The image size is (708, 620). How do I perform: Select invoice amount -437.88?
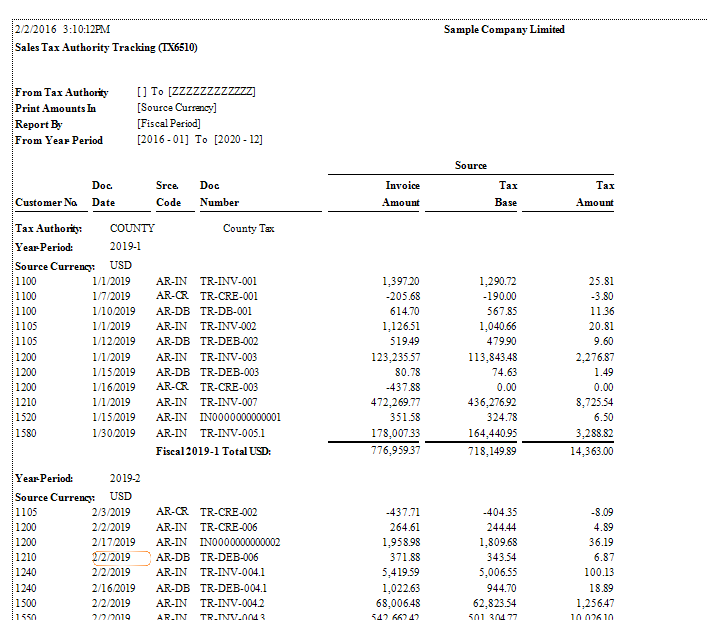pyautogui.click(x=403, y=387)
